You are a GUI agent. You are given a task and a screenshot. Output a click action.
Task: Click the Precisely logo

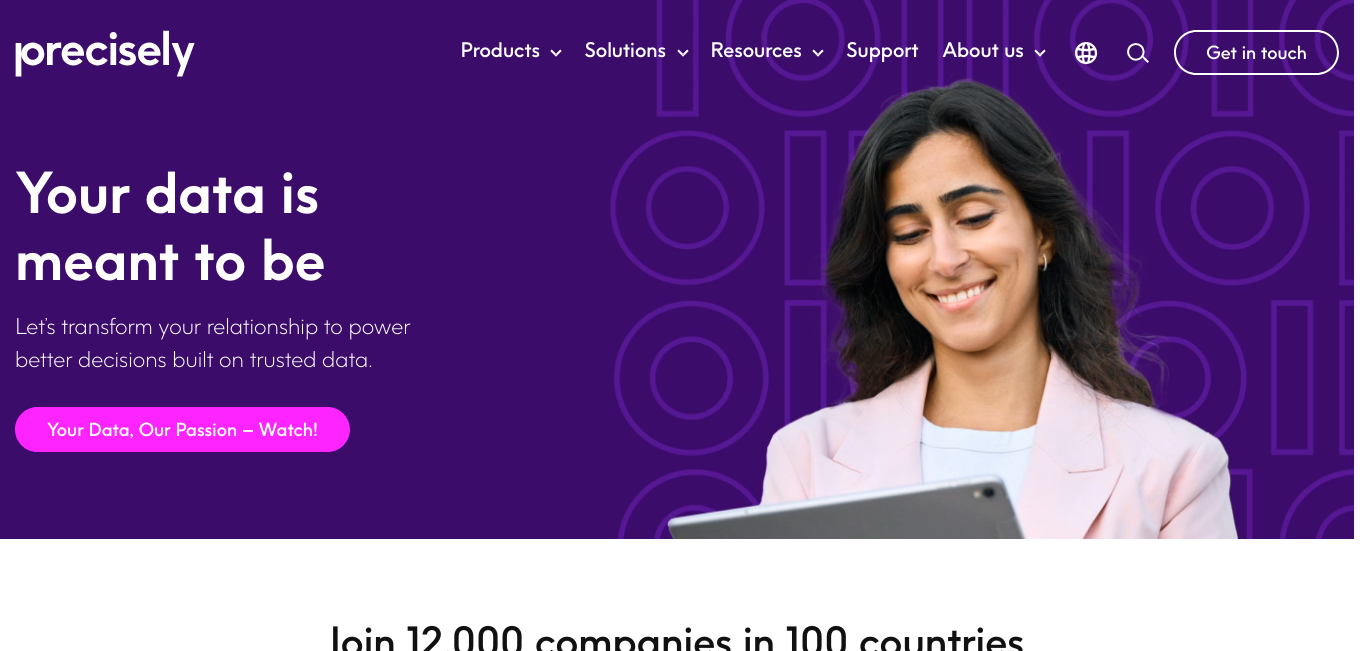tap(105, 53)
